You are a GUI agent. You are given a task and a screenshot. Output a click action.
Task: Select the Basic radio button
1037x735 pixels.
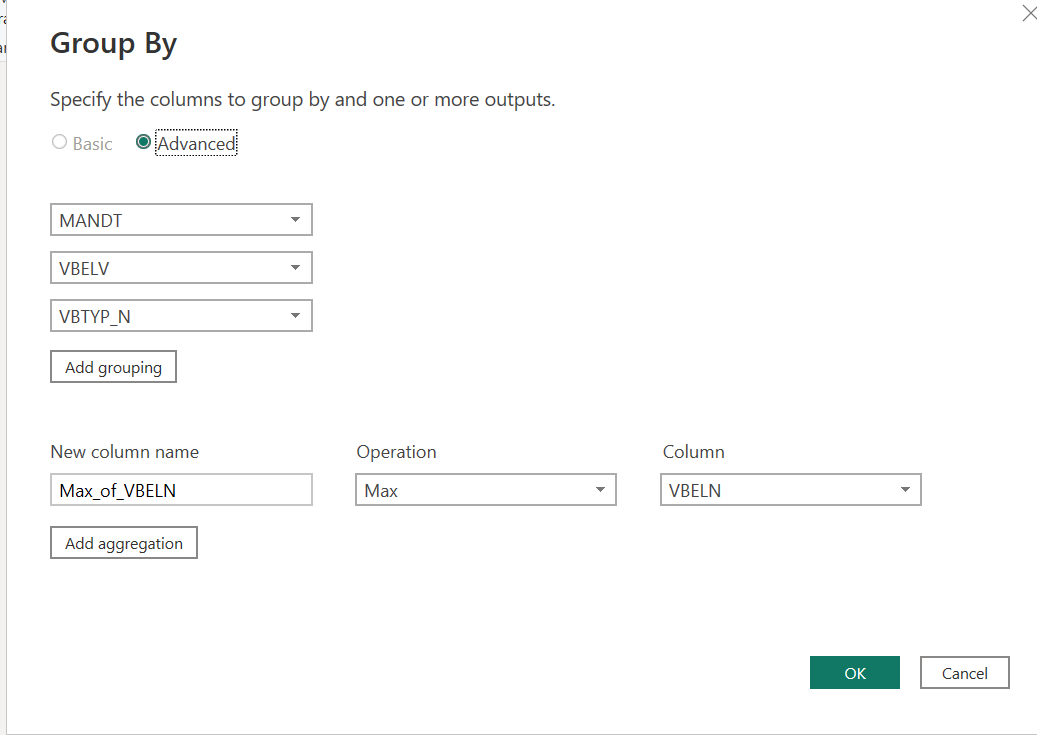[x=60, y=142]
